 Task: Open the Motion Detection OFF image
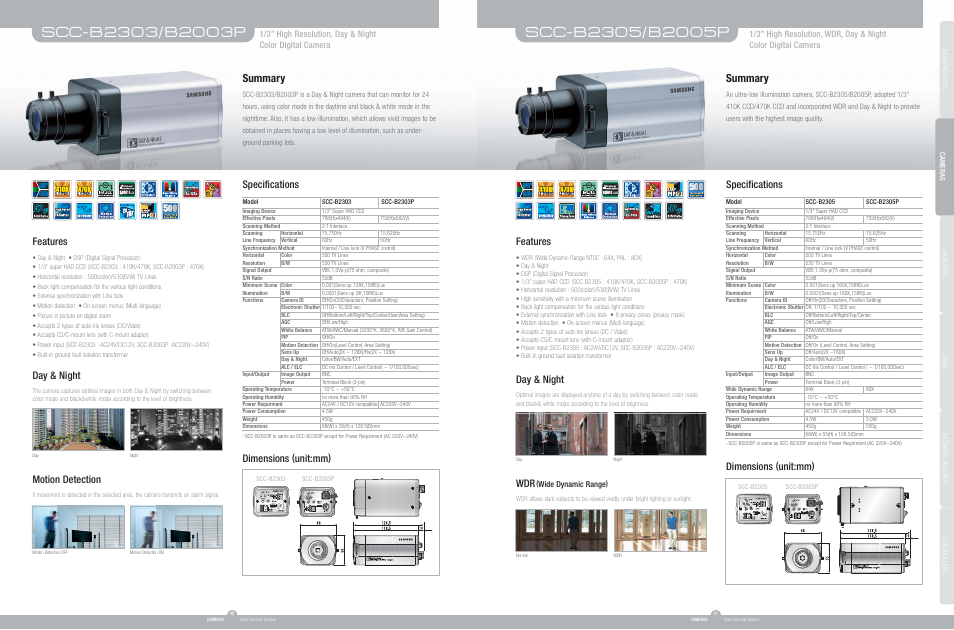point(78,527)
